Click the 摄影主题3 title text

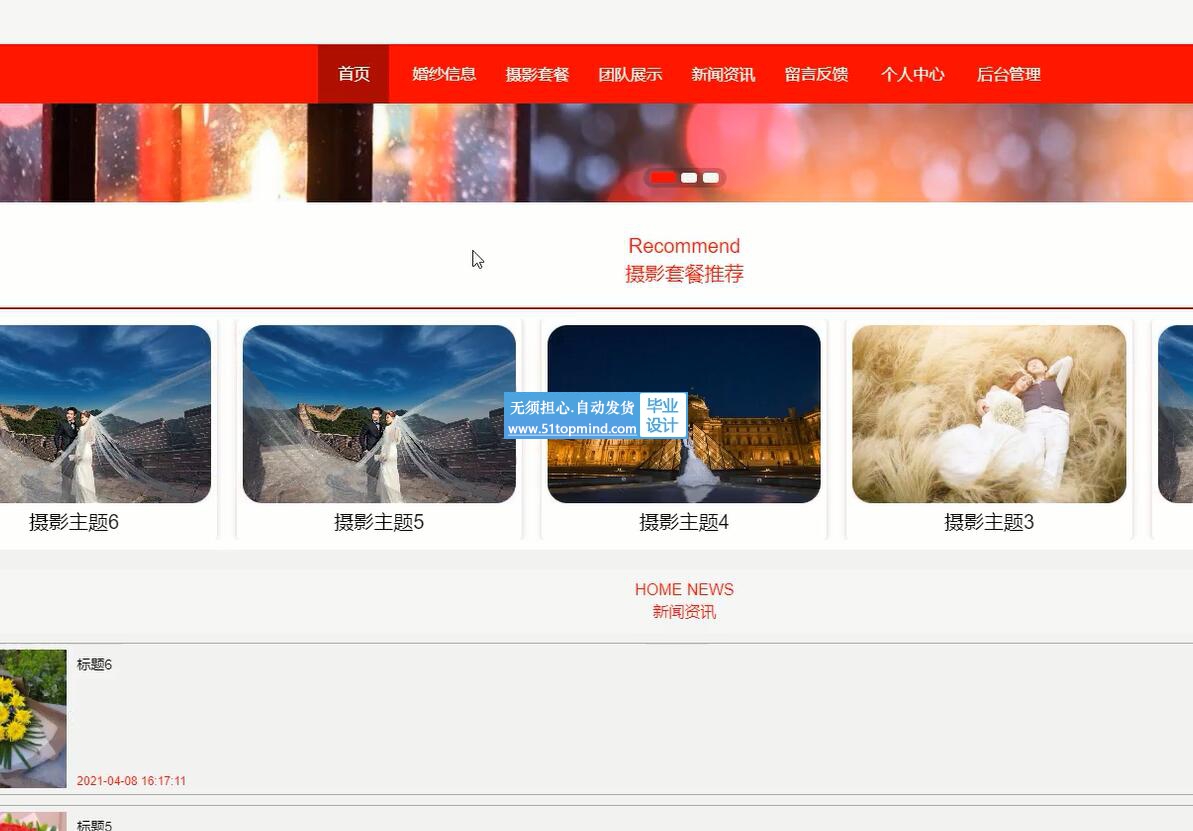coord(988,522)
